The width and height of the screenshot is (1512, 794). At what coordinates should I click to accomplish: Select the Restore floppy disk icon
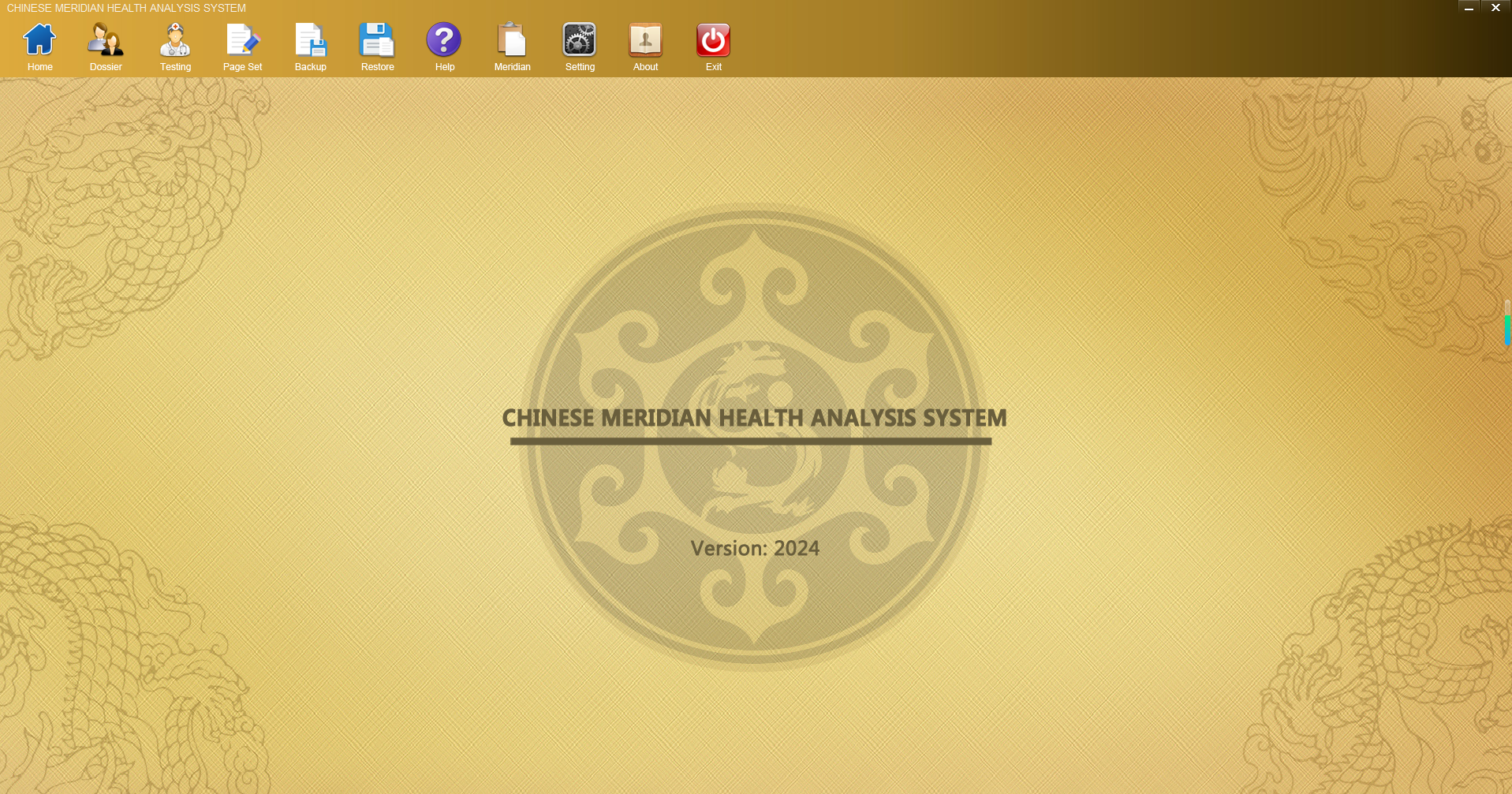(x=377, y=39)
